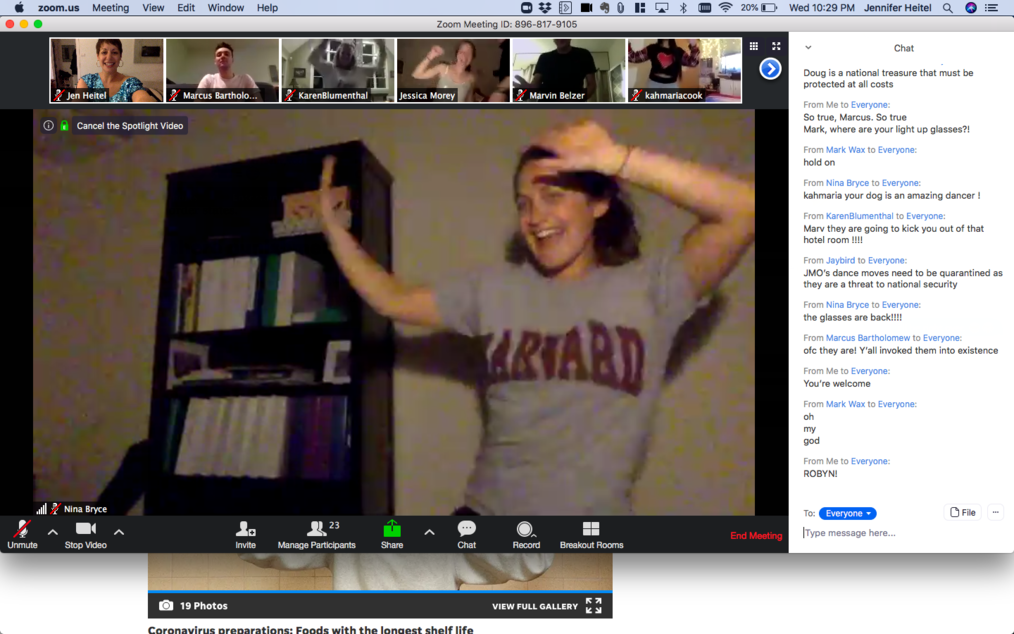Open video options arrow beside Stop Video
The image size is (1014, 634).
(x=119, y=532)
